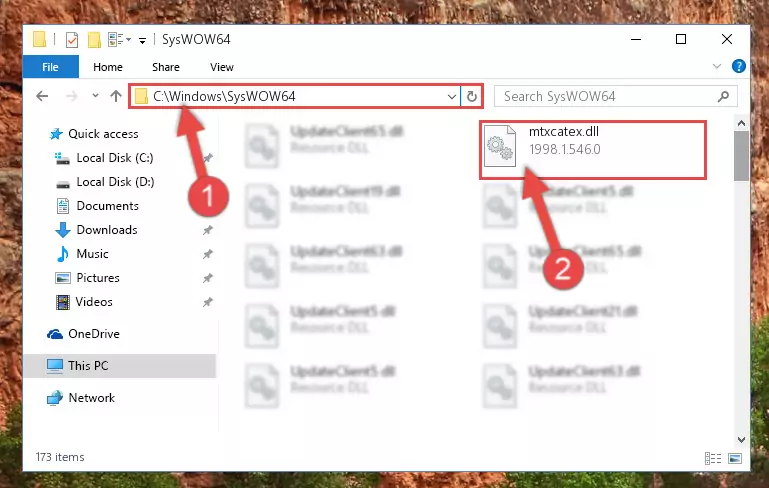The height and width of the screenshot is (488, 769).
Task: Select Quick access in navigation pane
Action: pyautogui.click(x=103, y=134)
